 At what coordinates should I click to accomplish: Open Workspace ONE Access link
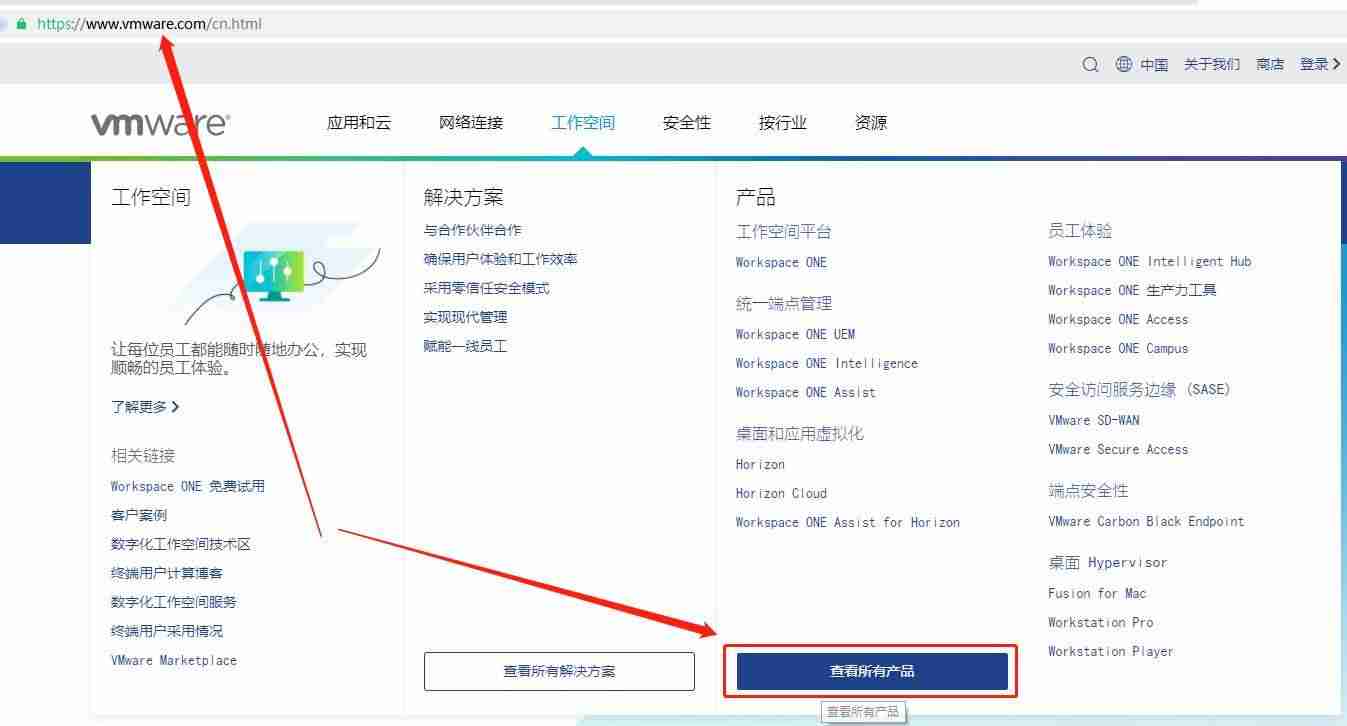tap(1118, 319)
